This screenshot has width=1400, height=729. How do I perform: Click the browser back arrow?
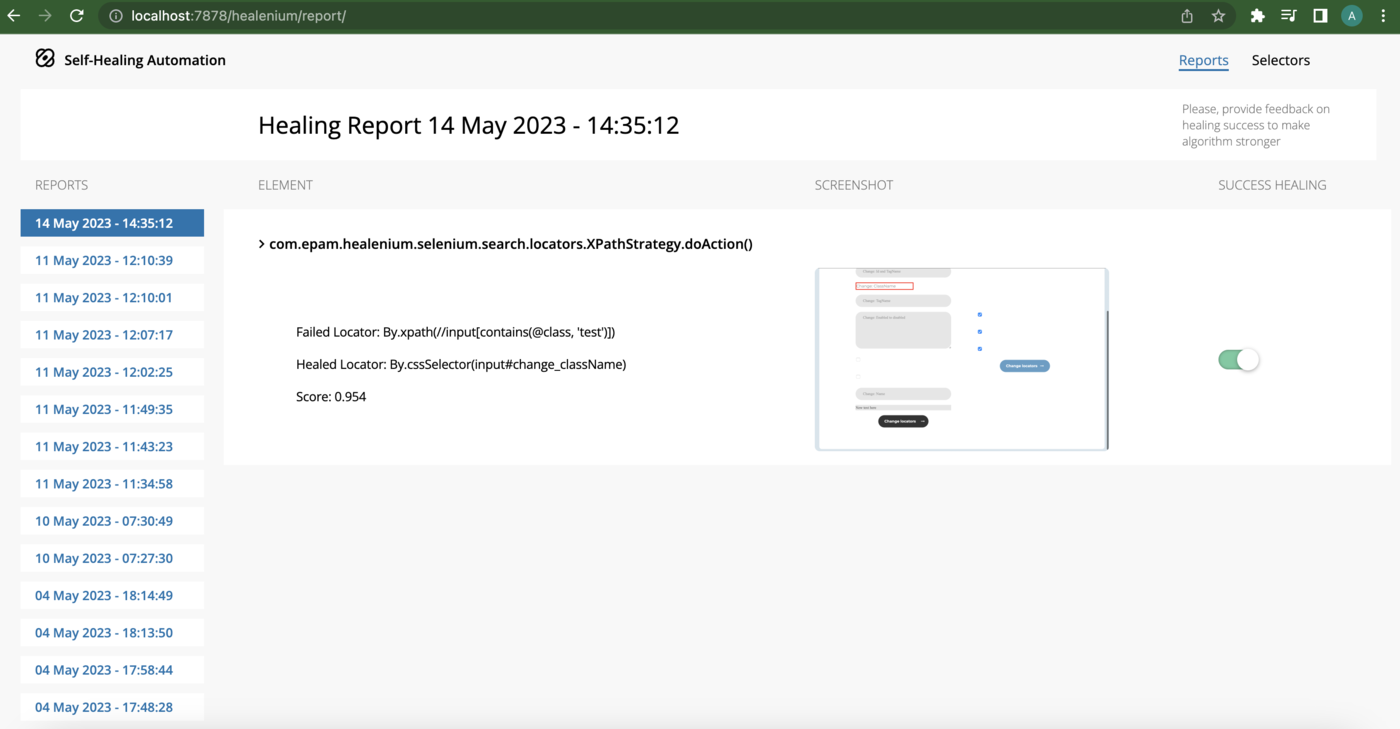coord(13,15)
